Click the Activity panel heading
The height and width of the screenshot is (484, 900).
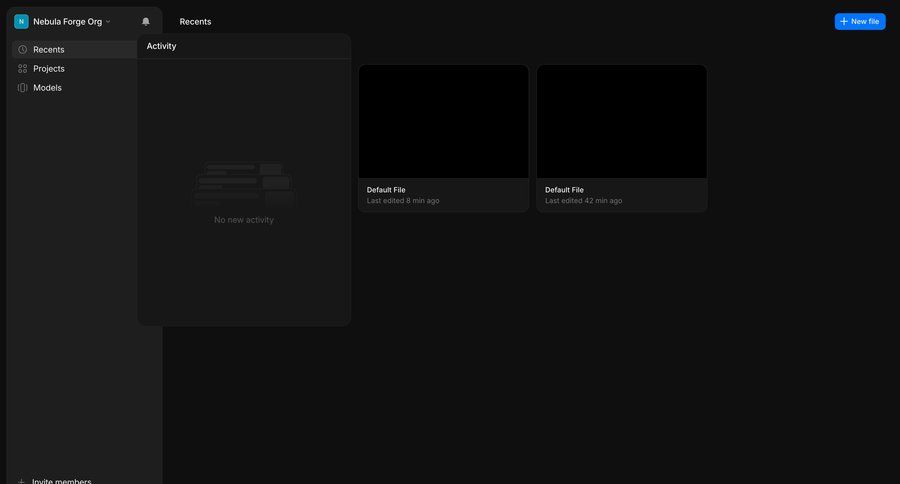coord(161,46)
